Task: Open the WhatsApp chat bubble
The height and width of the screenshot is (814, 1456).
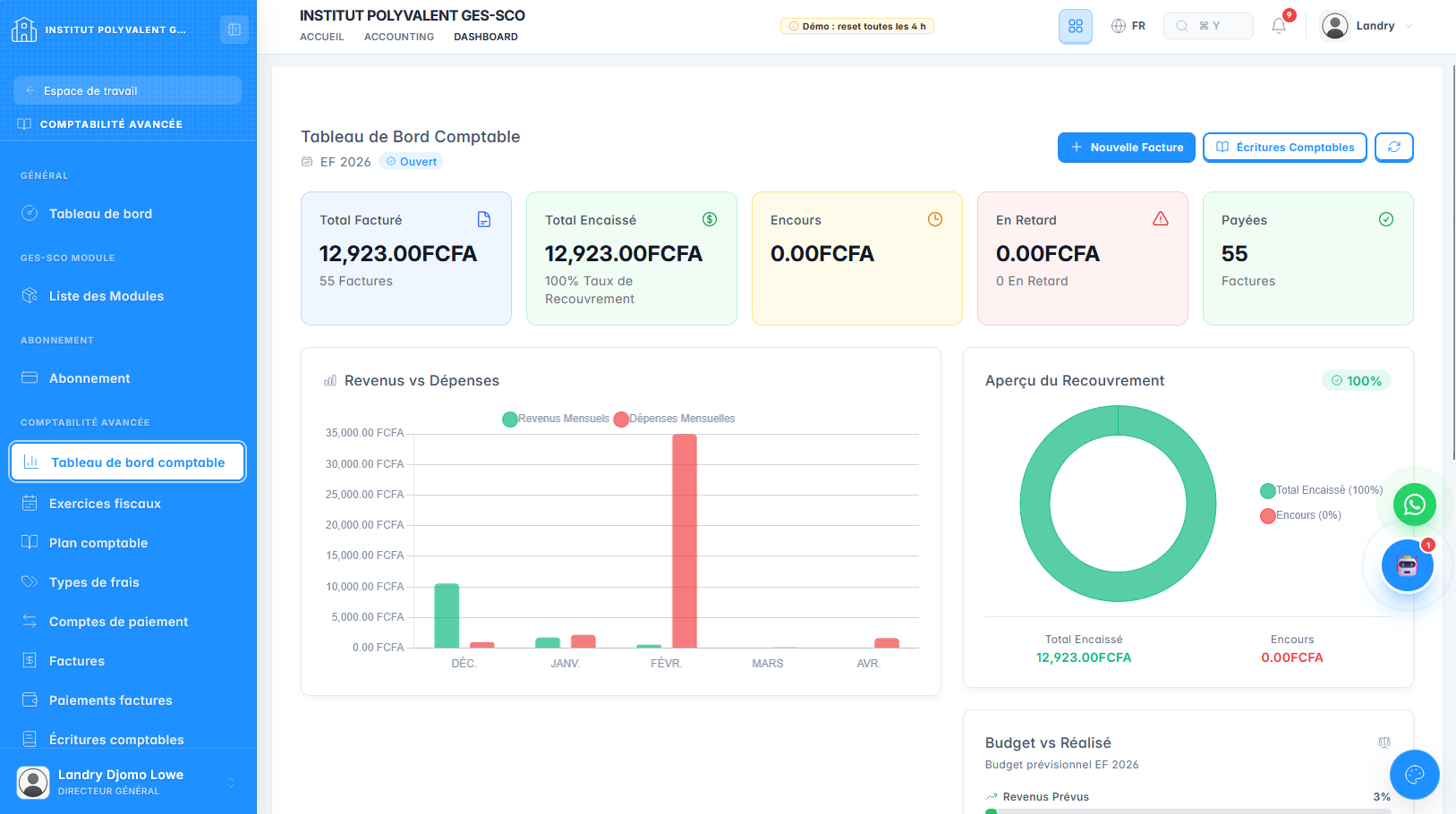Action: 1415,505
